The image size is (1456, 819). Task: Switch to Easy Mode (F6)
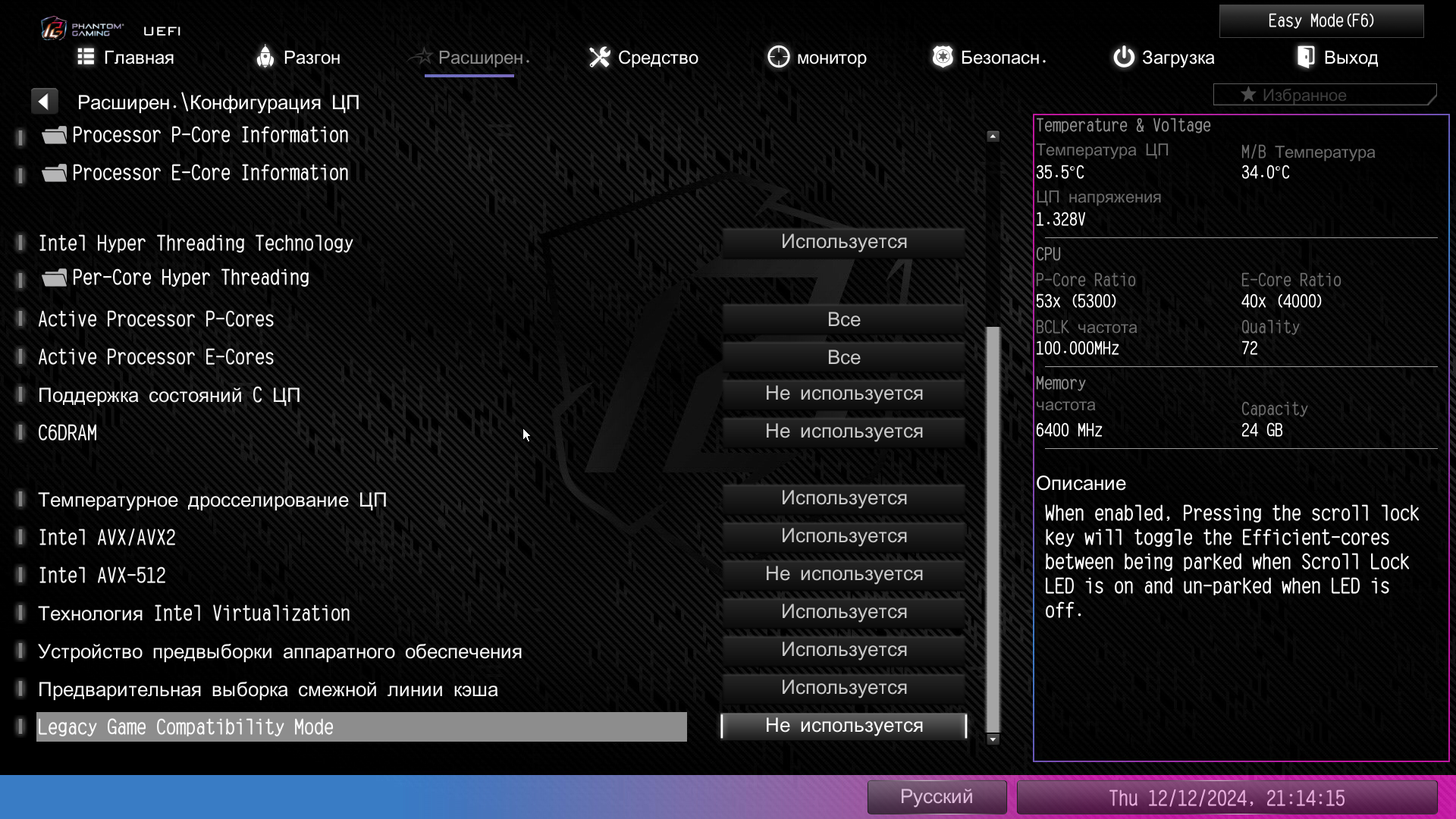coord(1320,21)
